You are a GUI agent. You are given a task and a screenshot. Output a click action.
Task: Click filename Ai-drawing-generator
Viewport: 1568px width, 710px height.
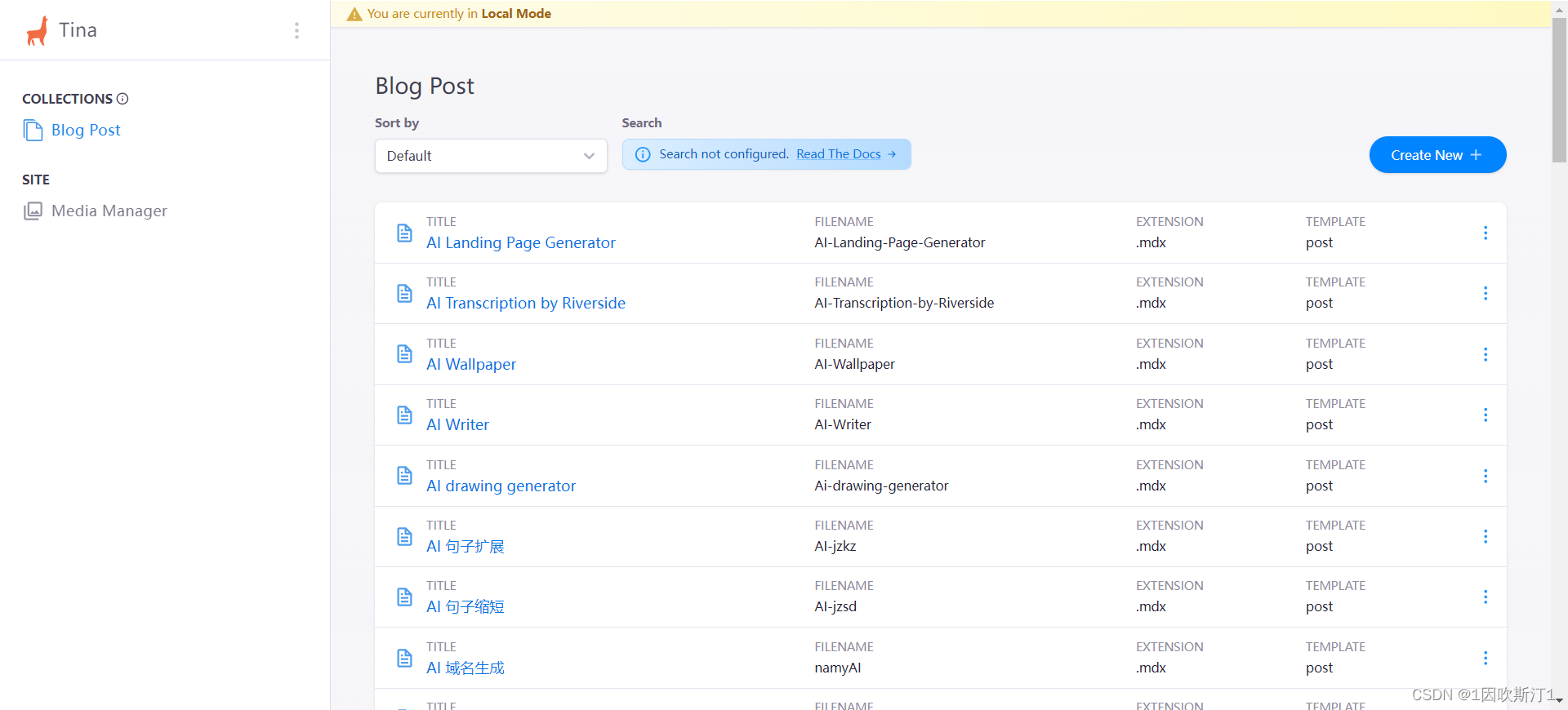(881, 486)
